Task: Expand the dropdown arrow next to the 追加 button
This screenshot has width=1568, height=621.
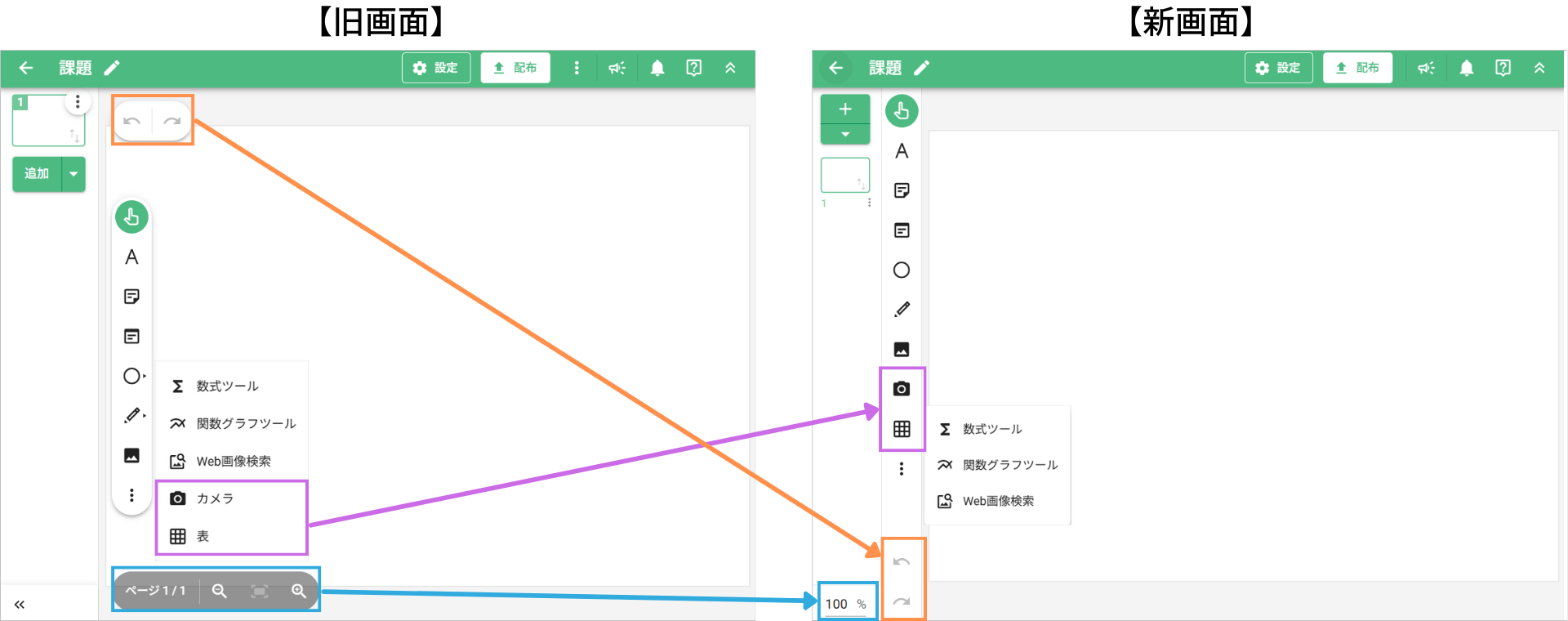Action: coord(74,174)
